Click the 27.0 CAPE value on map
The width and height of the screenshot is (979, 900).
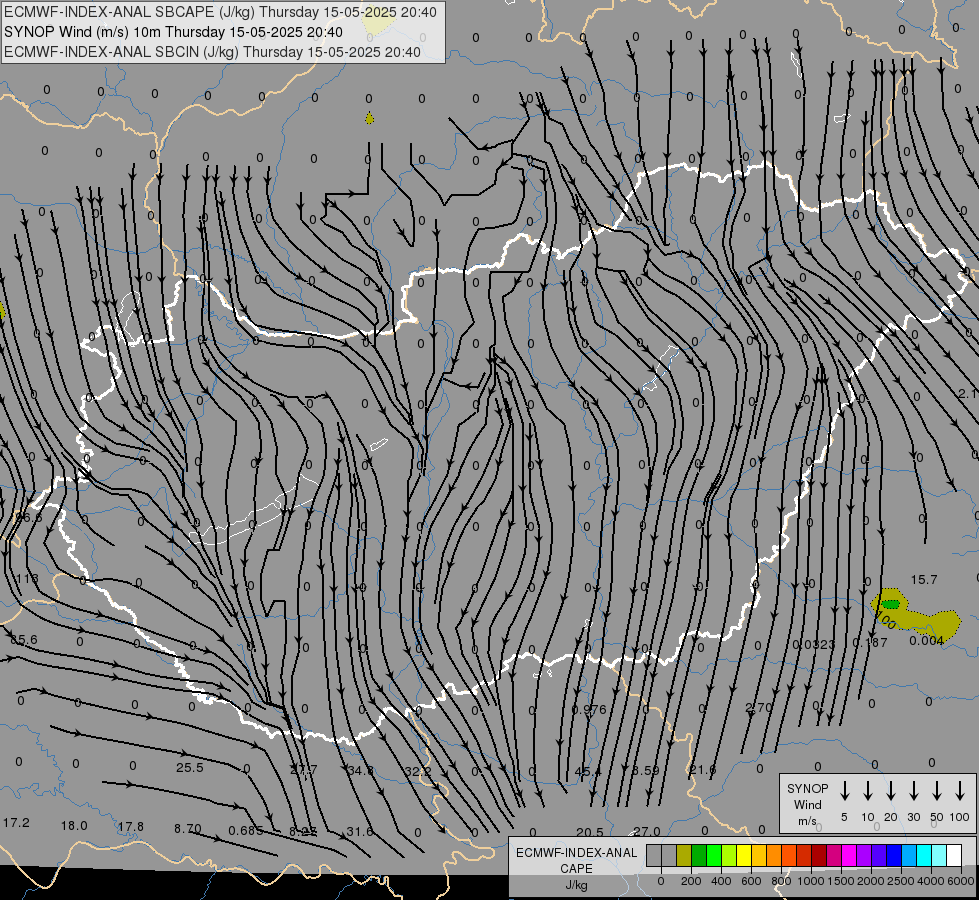click(x=647, y=831)
